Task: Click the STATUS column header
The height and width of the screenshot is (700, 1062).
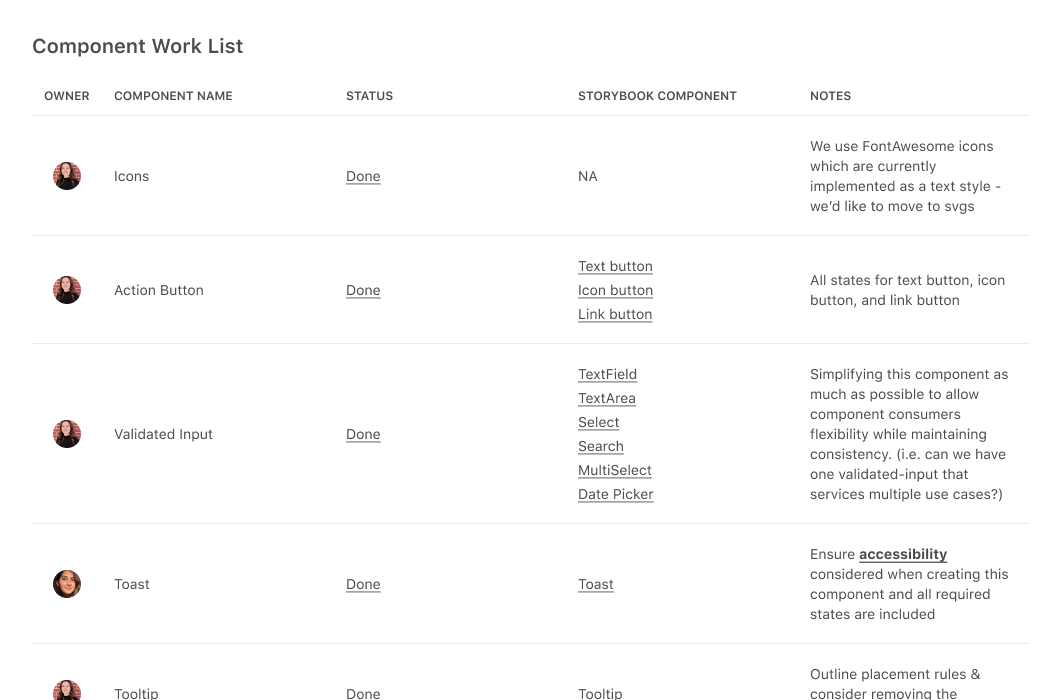Action: 369,96
